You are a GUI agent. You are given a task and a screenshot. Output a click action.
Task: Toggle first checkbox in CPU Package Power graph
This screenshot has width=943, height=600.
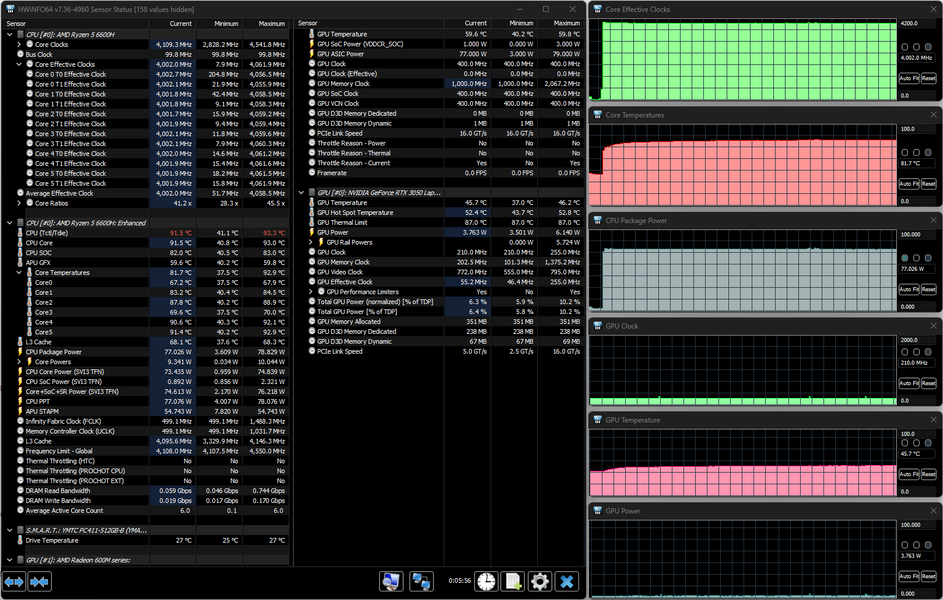(905, 257)
